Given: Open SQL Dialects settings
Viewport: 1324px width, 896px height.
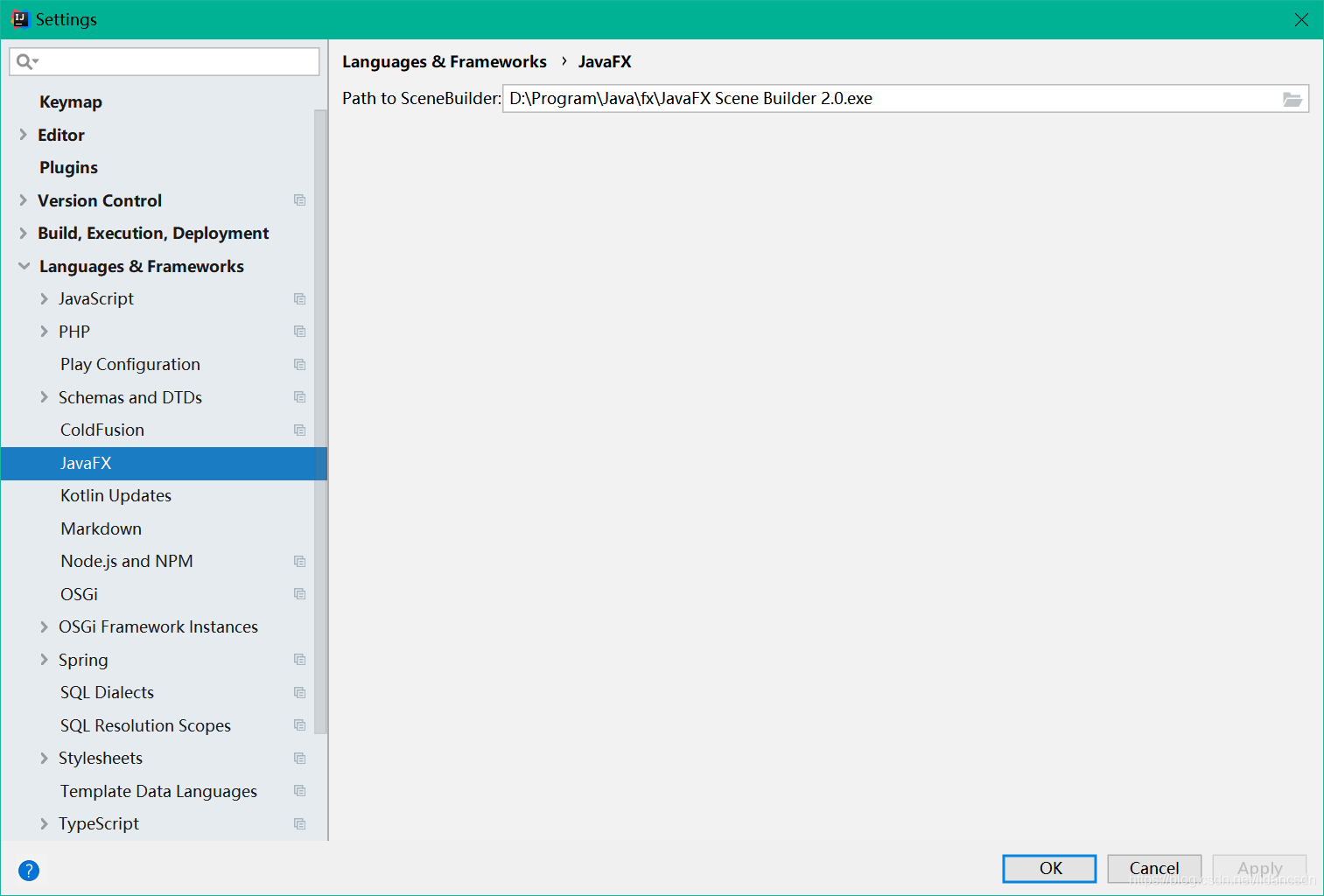Looking at the screenshot, I should (x=107, y=693).
